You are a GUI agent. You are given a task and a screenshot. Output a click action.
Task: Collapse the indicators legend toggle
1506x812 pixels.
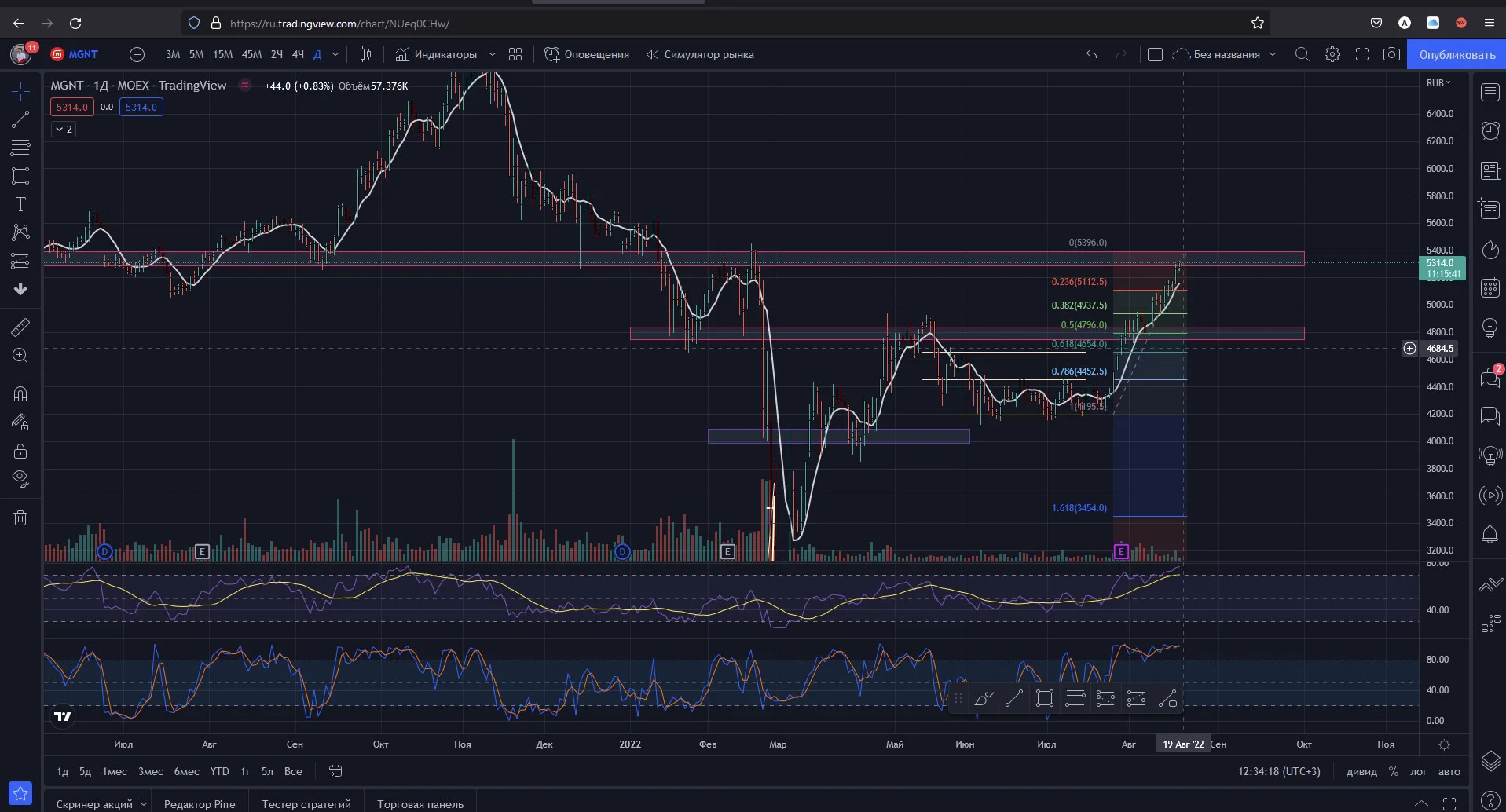64,129
